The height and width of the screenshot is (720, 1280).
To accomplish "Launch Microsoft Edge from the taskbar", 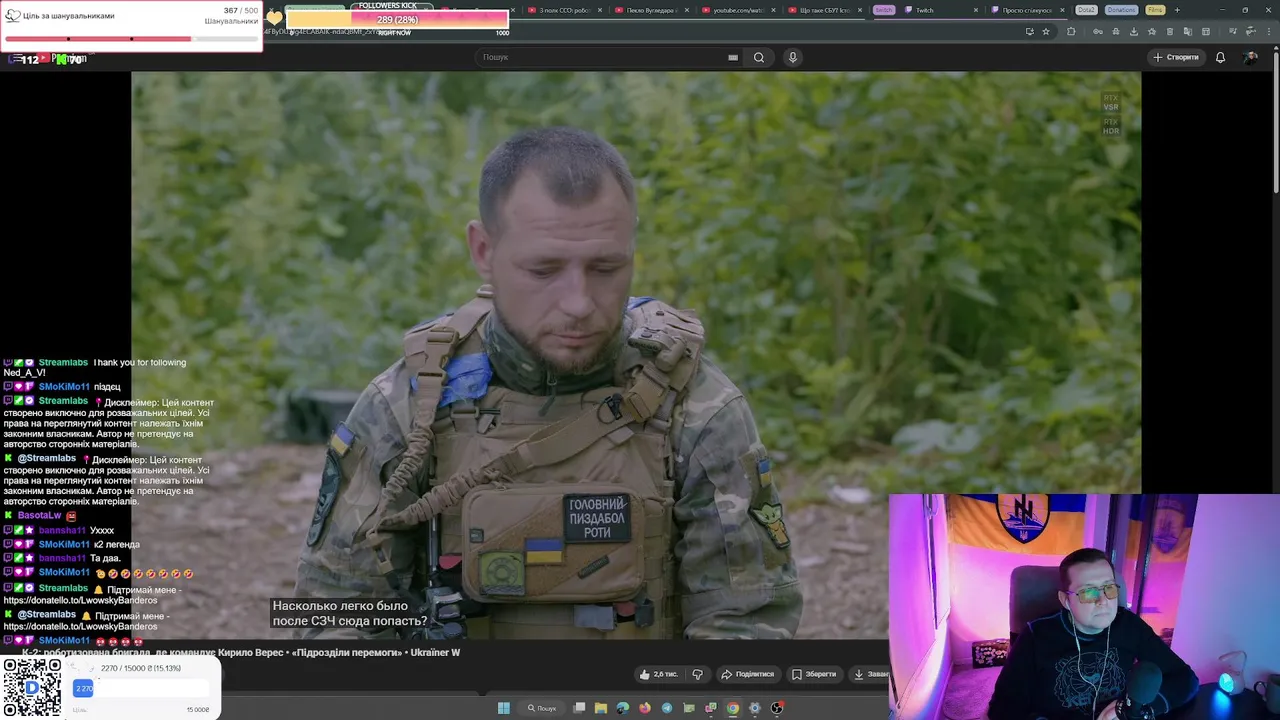I will click(623, 708).
